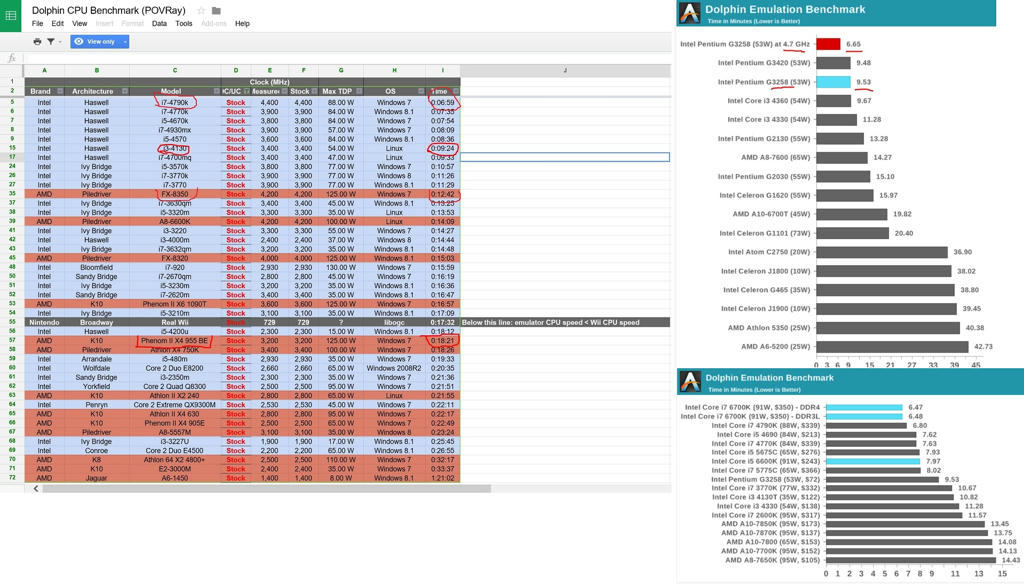Open the Tools menu

pos(184,24)
